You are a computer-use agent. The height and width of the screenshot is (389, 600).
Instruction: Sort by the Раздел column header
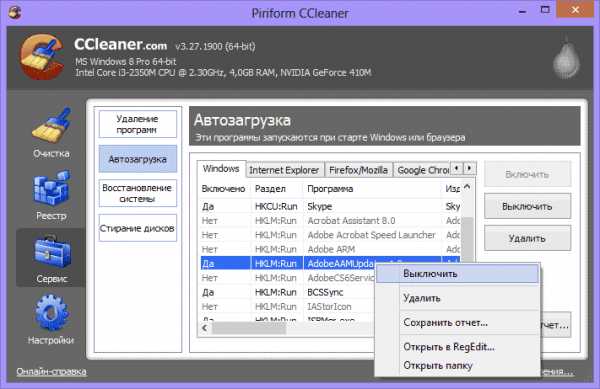[277, 189]
